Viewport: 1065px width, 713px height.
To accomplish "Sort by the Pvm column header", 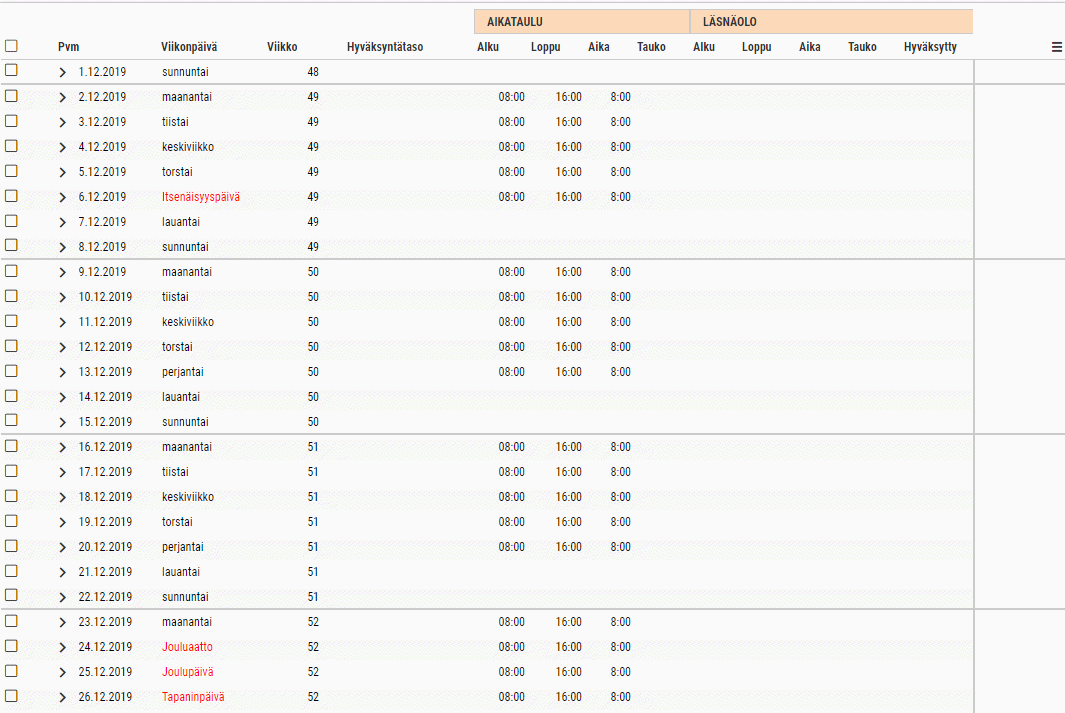I will tap(69, 47).
